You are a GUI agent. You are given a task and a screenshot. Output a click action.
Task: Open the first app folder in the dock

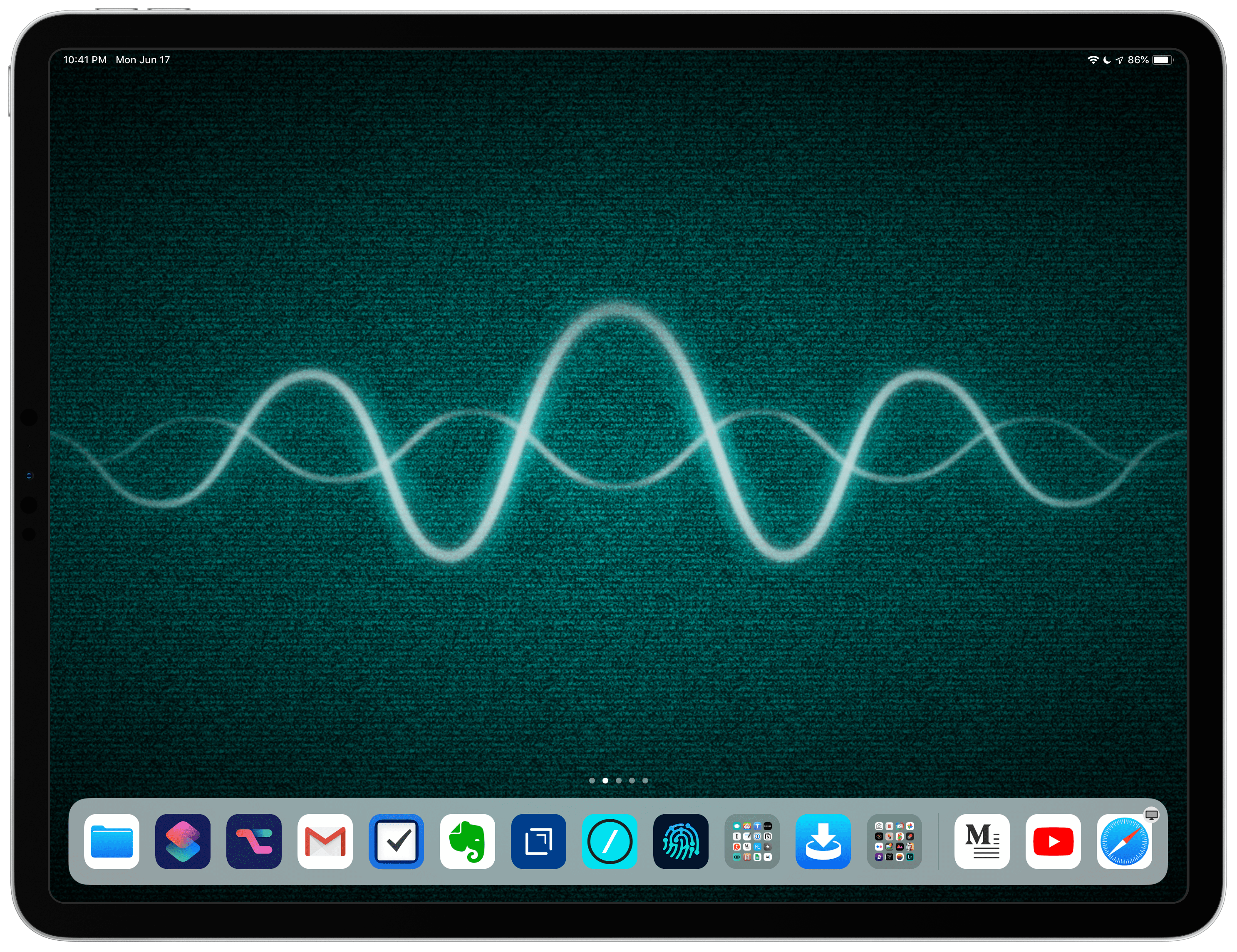click(752, 842)
